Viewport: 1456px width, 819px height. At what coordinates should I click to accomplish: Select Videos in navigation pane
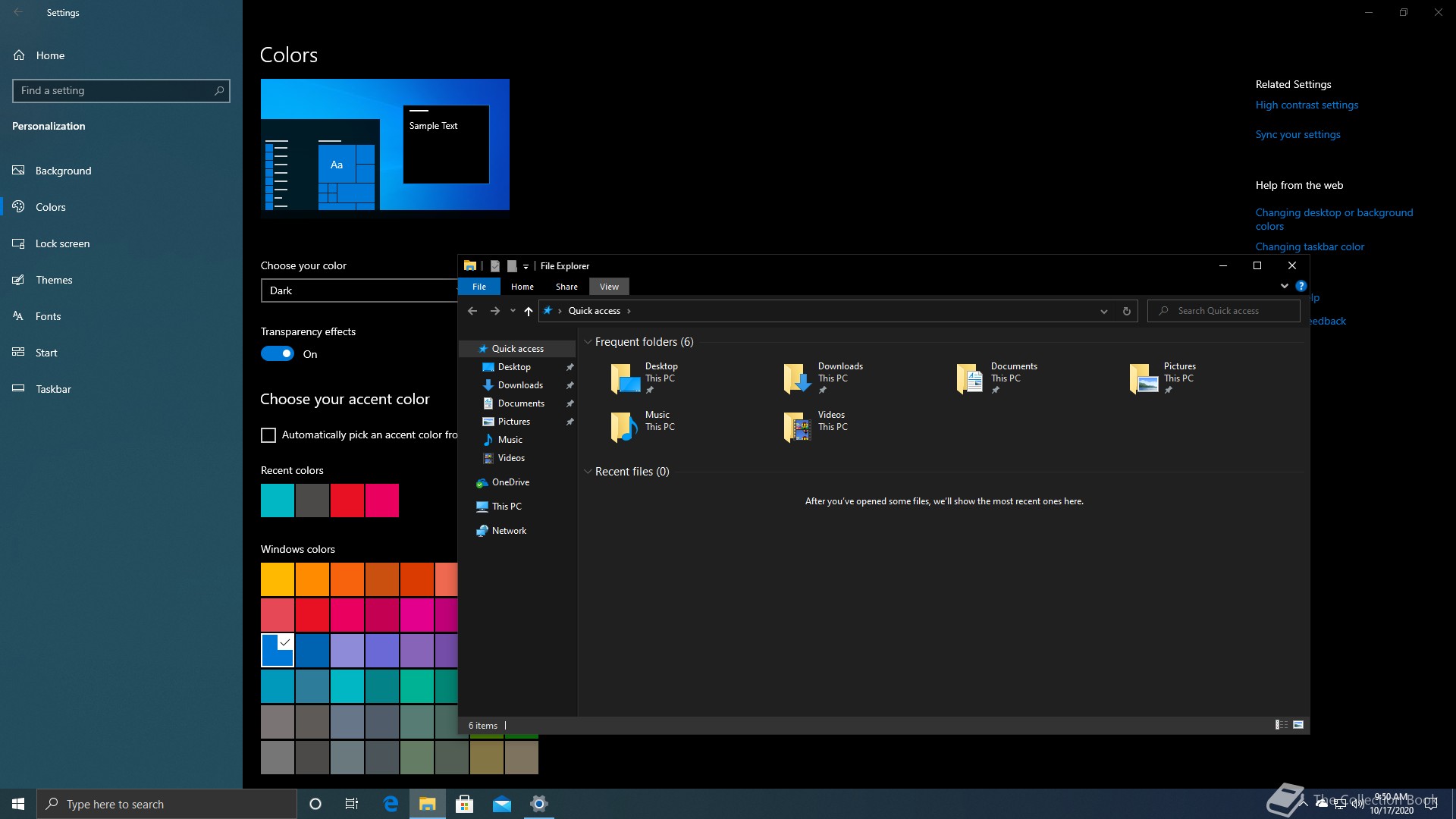coord(511,458)
